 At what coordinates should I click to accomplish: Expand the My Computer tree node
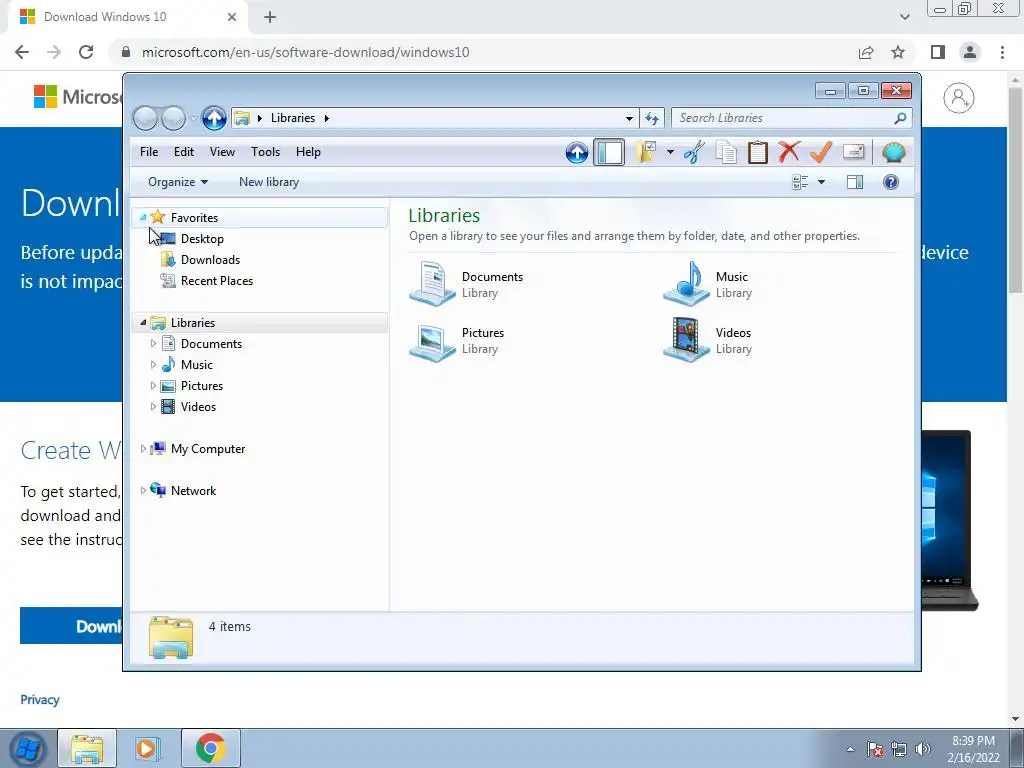click(143, 449)
